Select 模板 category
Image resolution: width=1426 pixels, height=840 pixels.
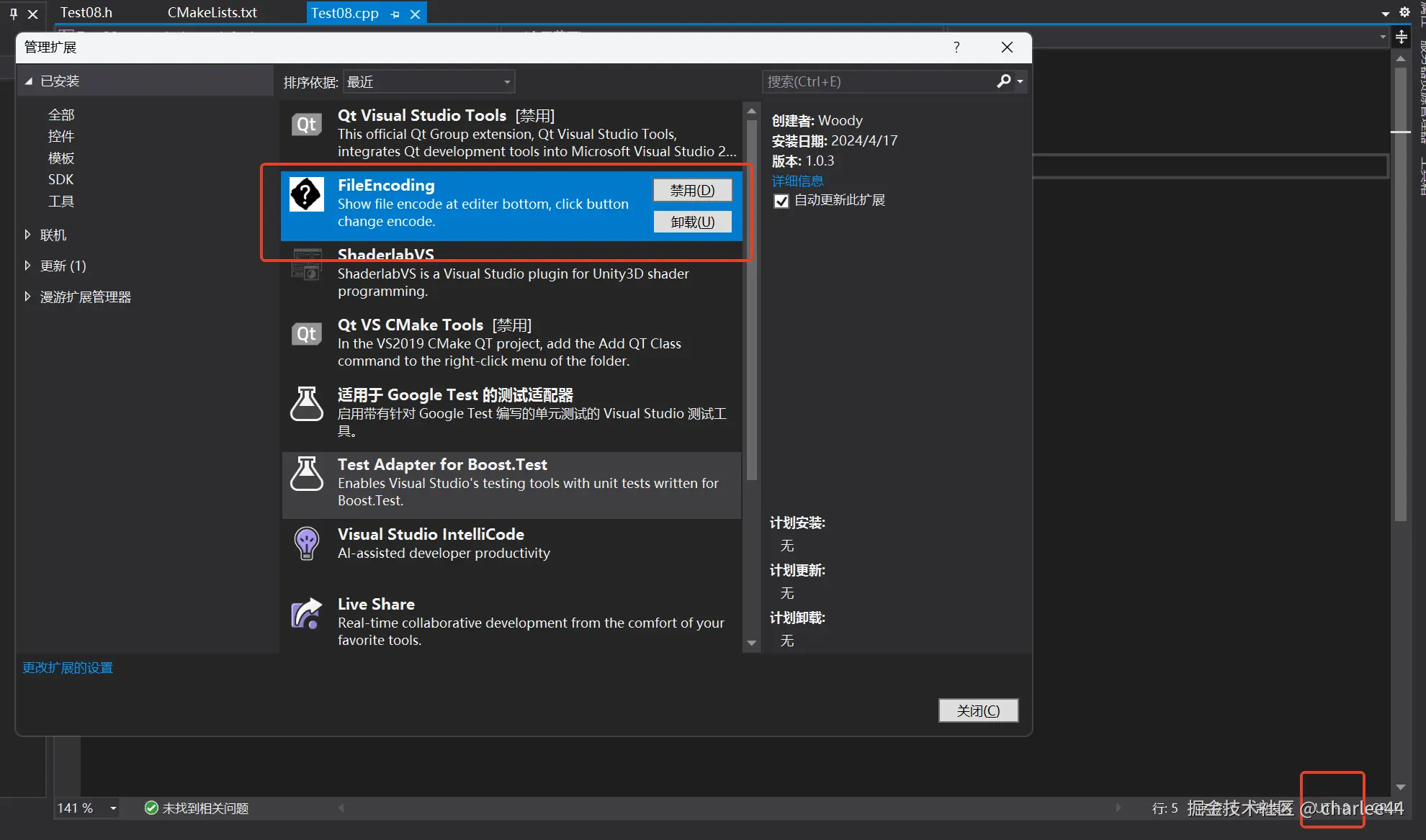click(x=61, y=158)
